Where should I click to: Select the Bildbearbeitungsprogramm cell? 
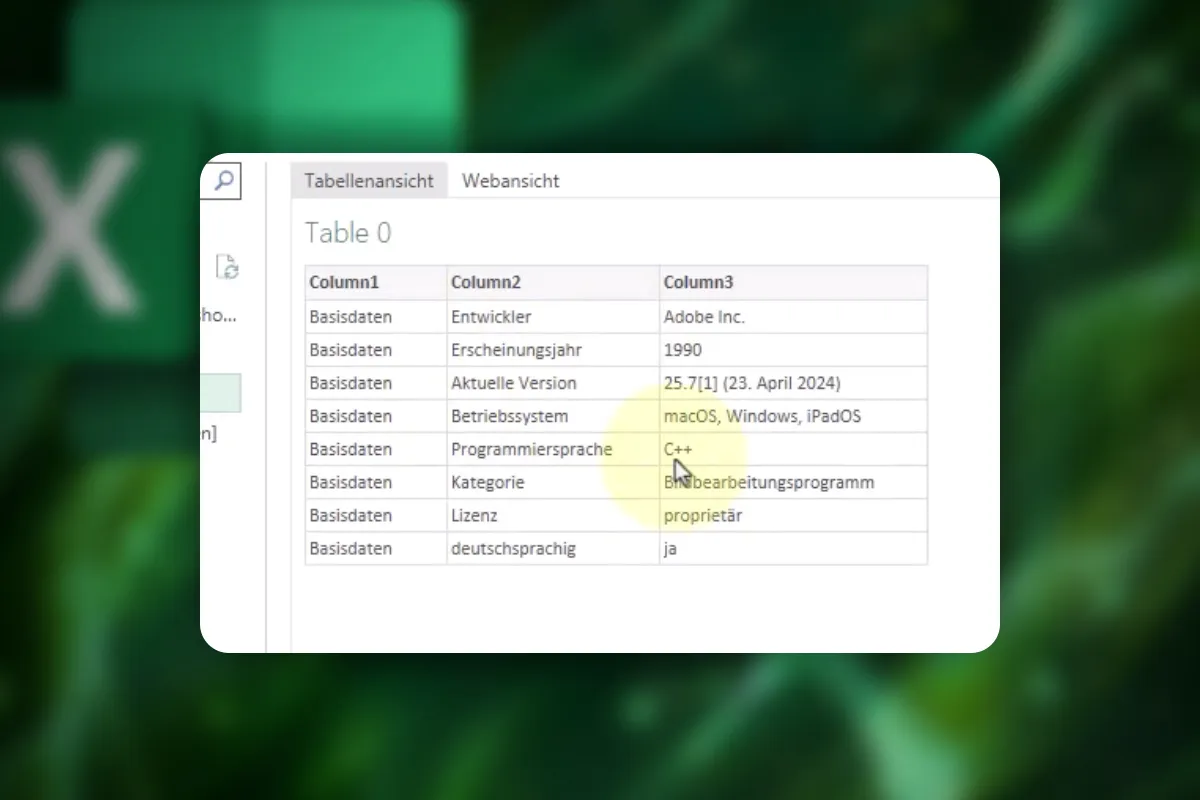tap(793, 482)
